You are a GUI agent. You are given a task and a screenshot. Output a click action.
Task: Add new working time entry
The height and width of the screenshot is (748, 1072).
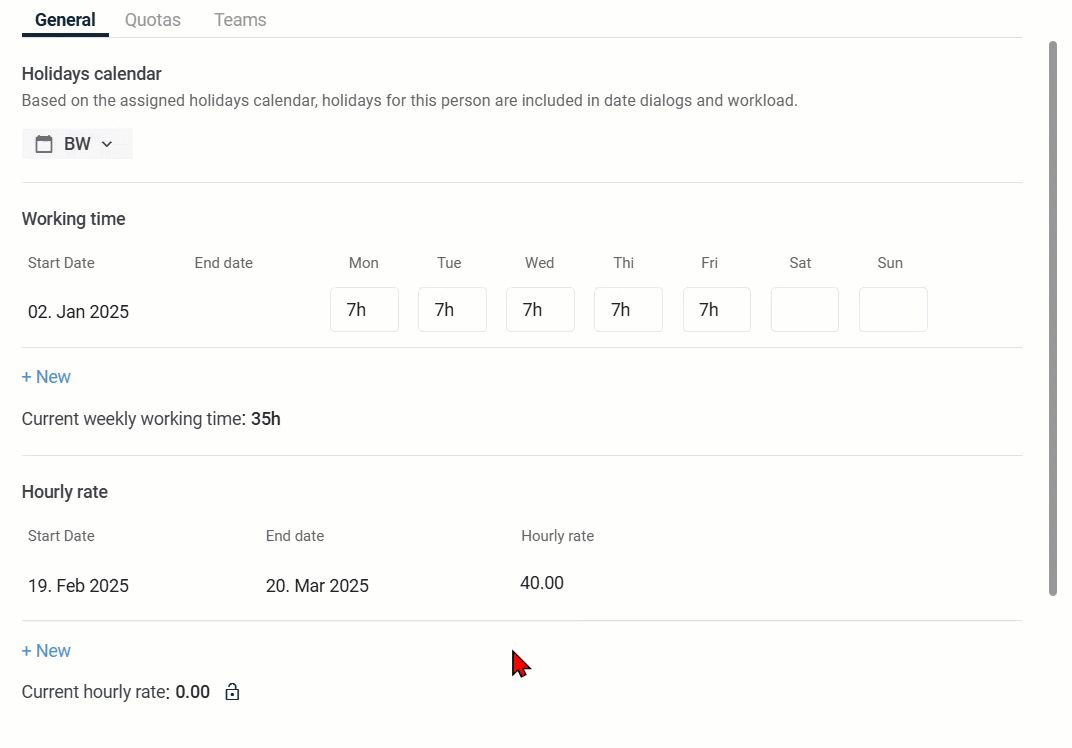[x=46, y=377]
